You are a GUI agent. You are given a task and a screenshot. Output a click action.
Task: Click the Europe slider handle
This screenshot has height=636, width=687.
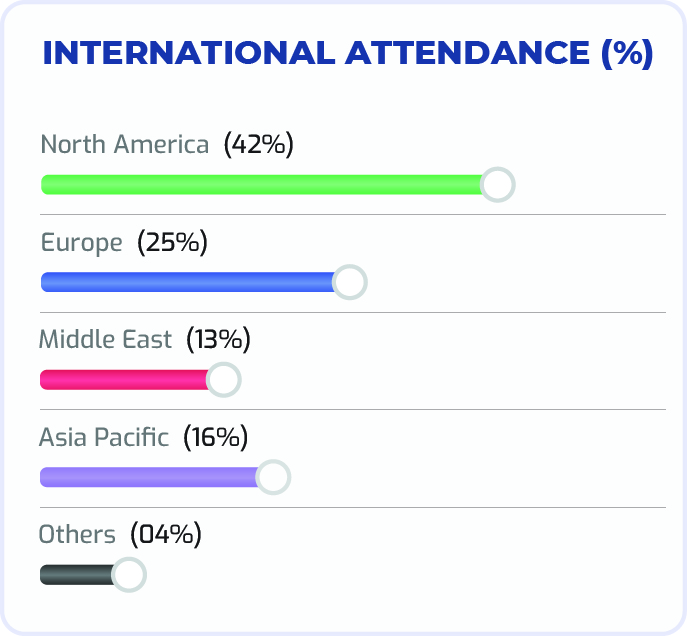point(349,283)
